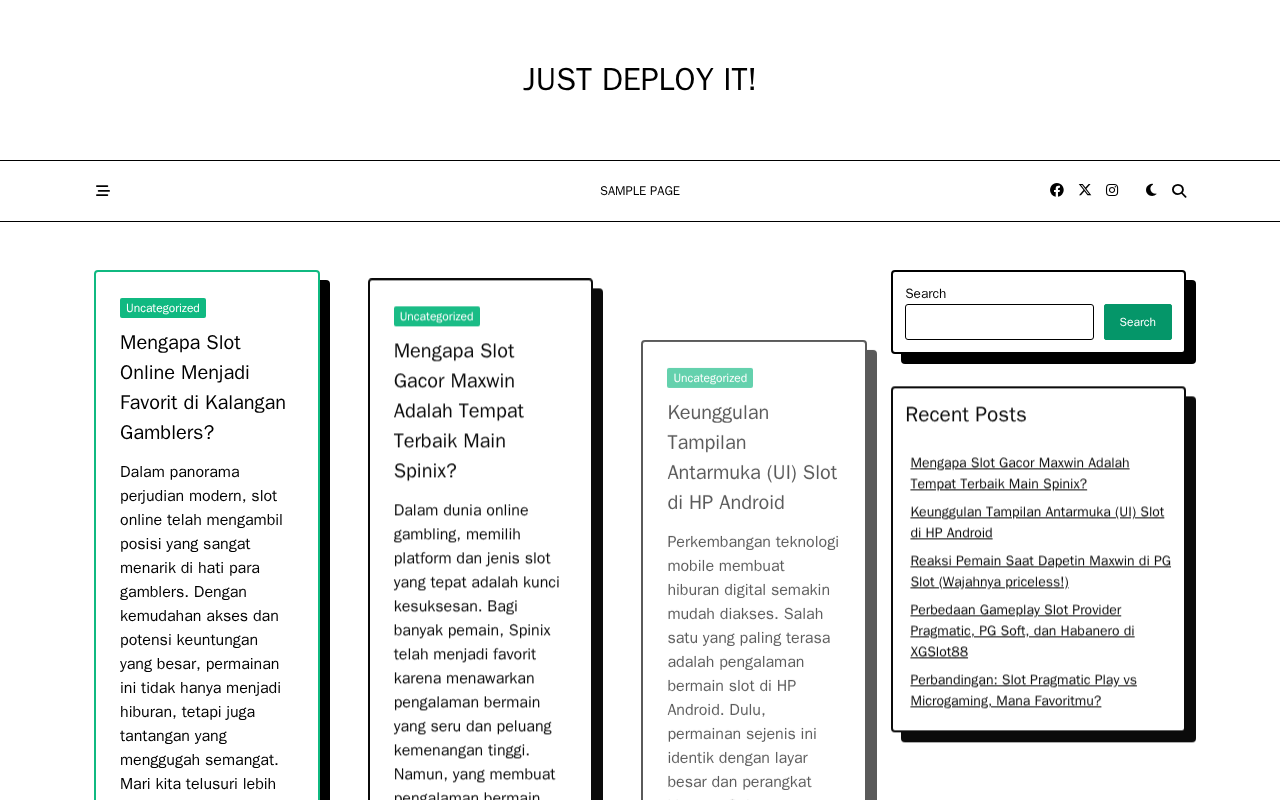The height and width of the screenshot is (800, 1280).
Task: Open the Uncategorized tag on the first post
Action: [x=163, y=308]
